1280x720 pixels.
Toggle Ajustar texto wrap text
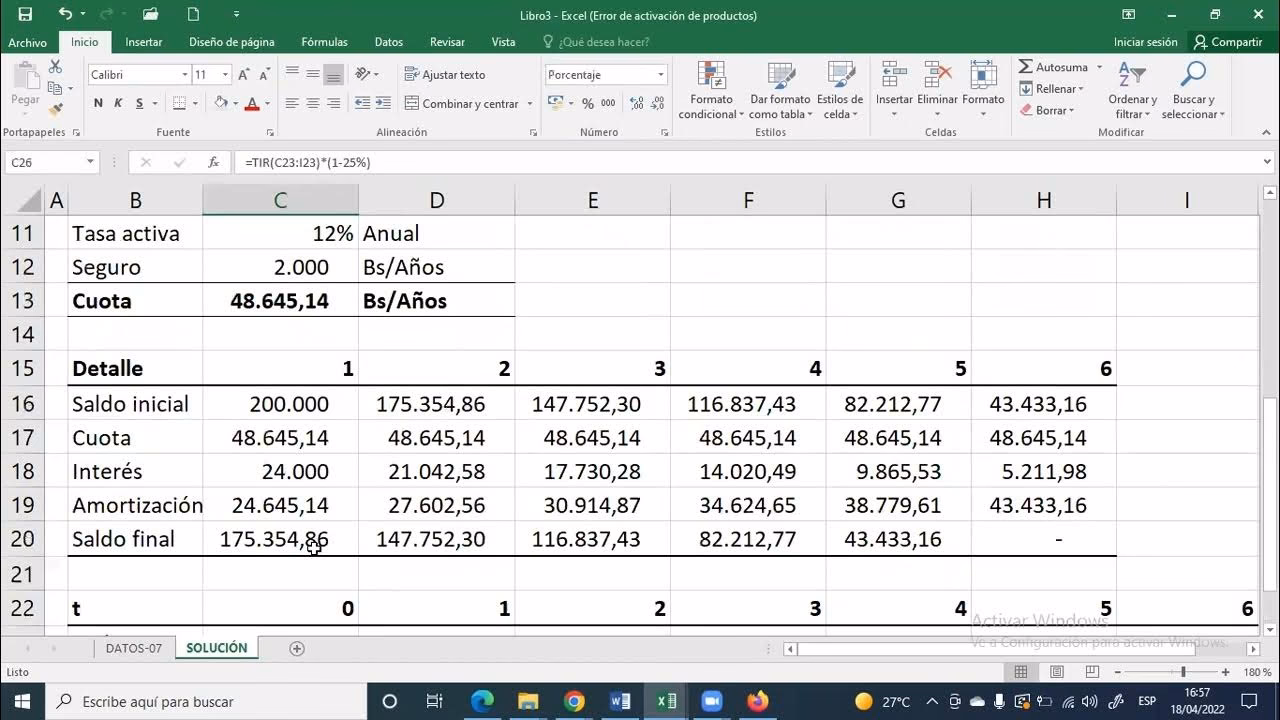[445, 75]
